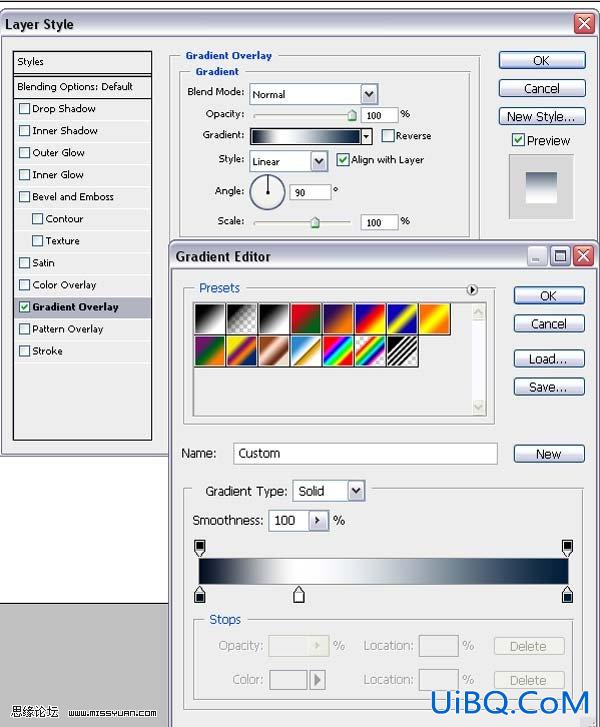Viewport: 600px width, 727px height.
Task: Open the Gradient Type dropdown
Action: click(x=356, y=491)
